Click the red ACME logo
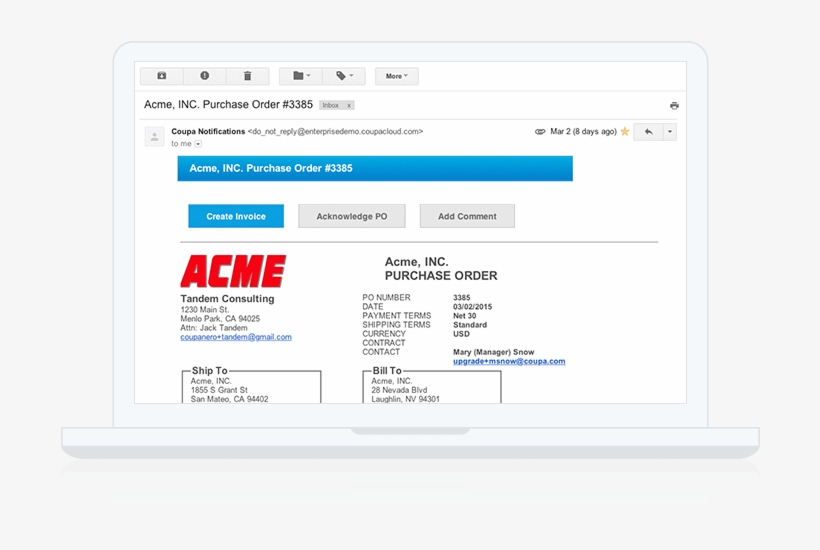Image resolution: width=820 pixels, height=550 pixels. 233,271
